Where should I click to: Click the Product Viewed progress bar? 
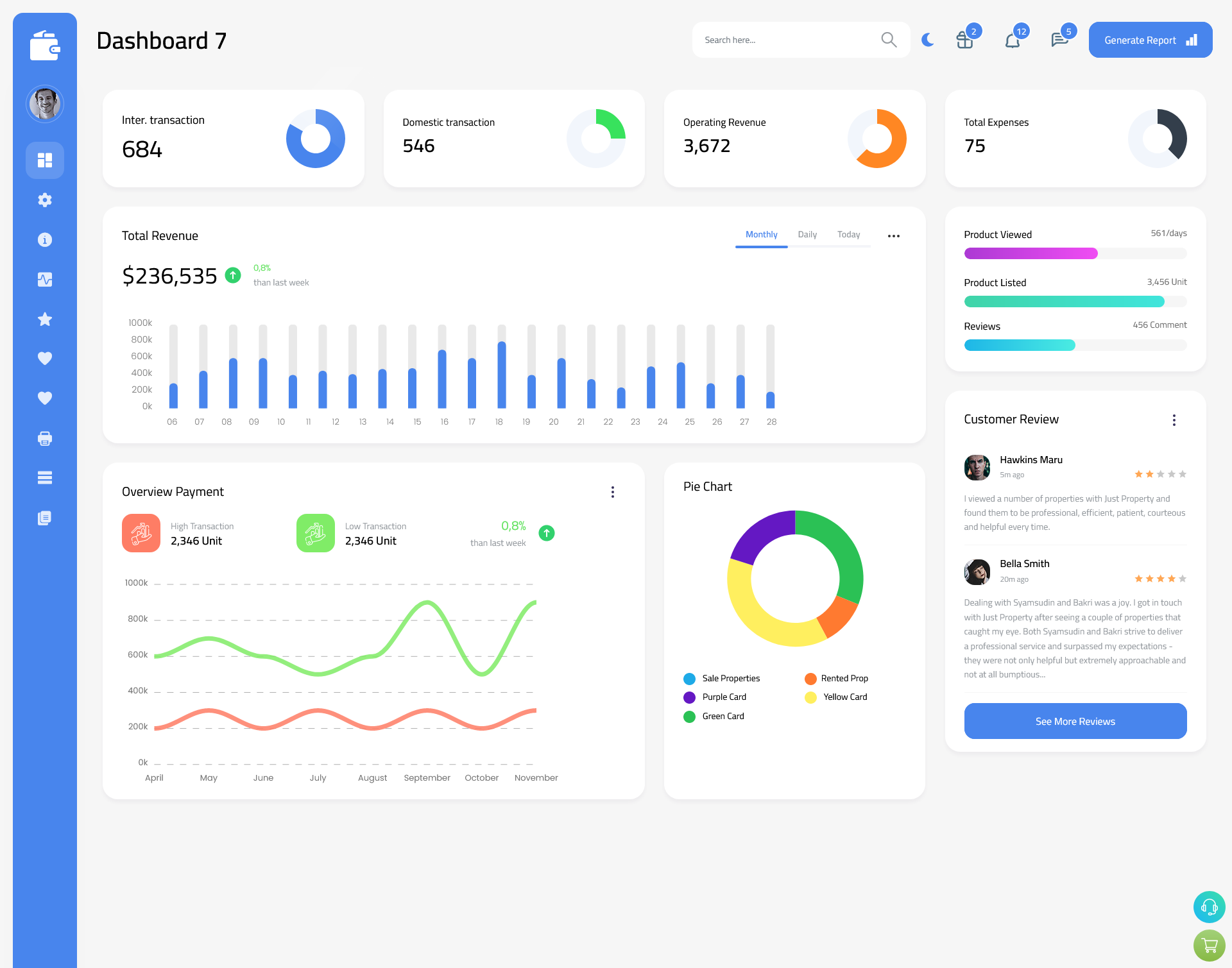(1074, 254)
